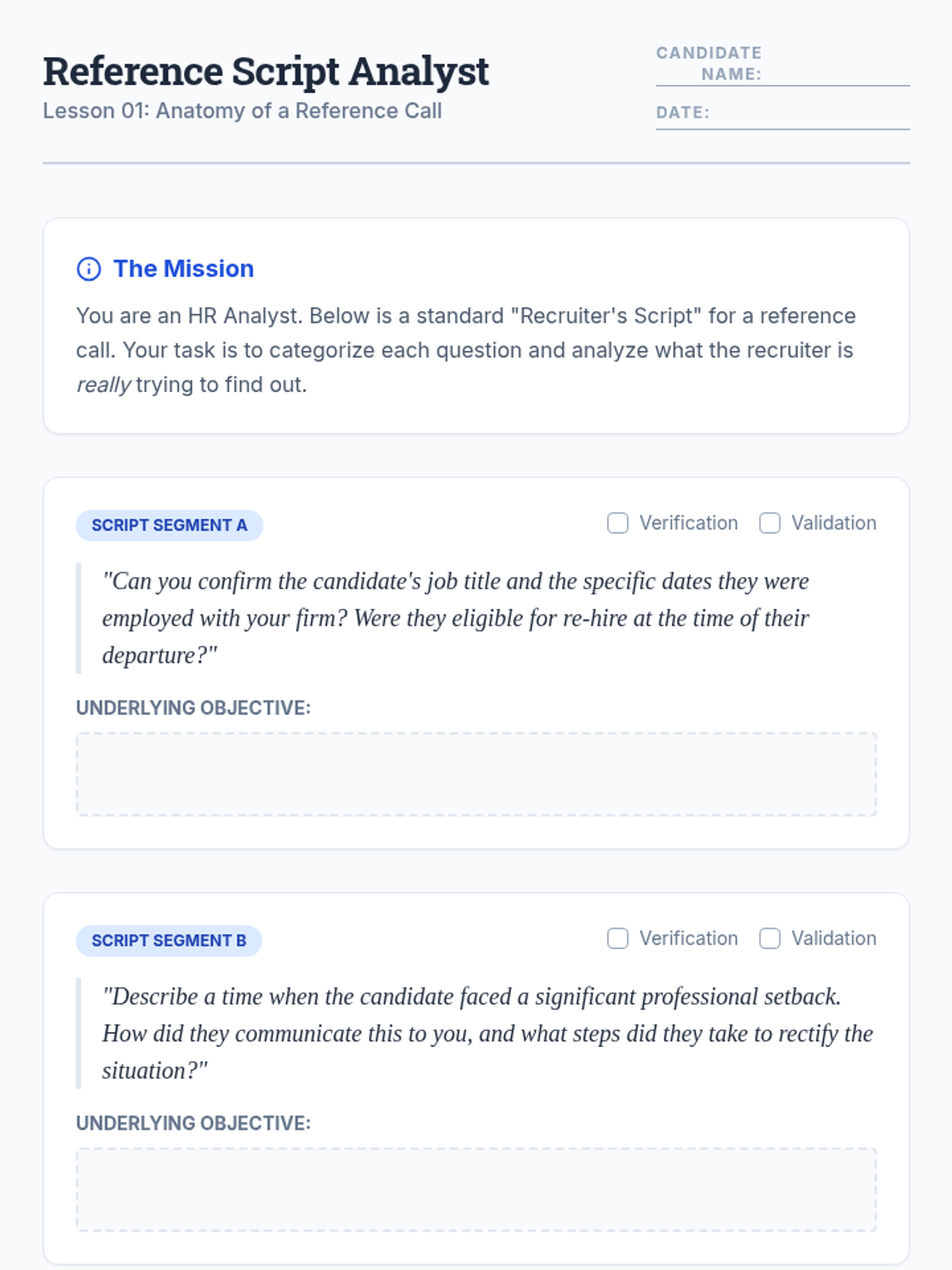Click the Validation label in Segment B
Viewport: 952px width, 1270px height.
(x=834, y=938)
